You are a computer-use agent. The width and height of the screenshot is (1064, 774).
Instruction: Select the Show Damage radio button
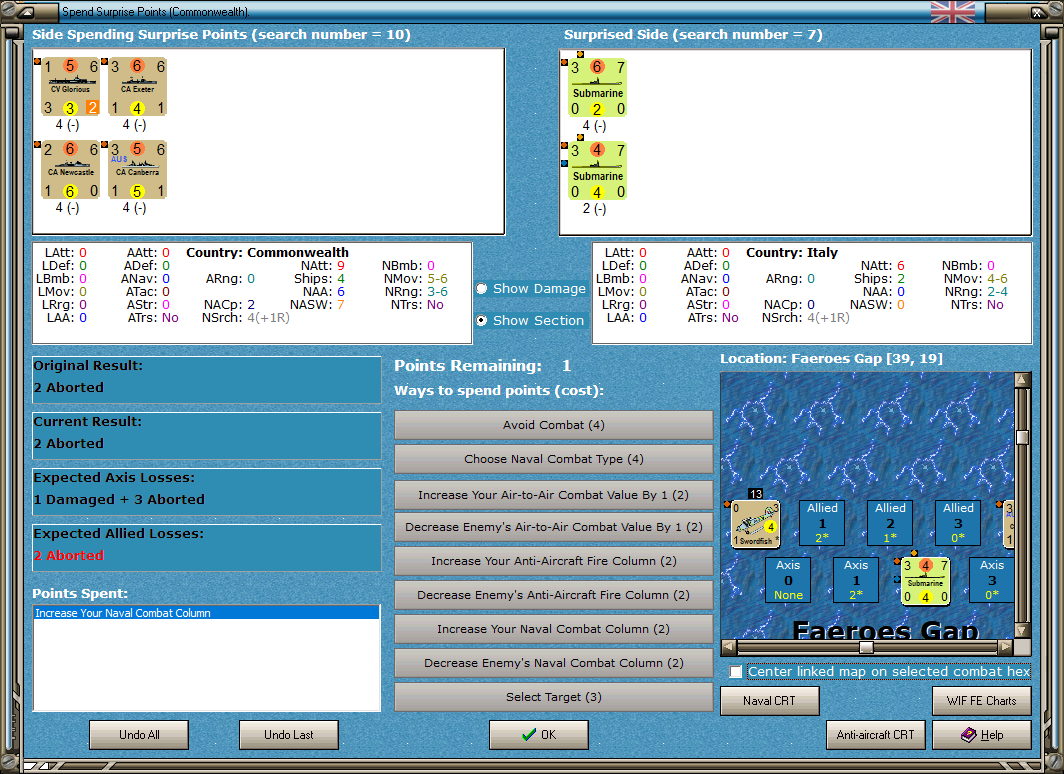point(482,288)
